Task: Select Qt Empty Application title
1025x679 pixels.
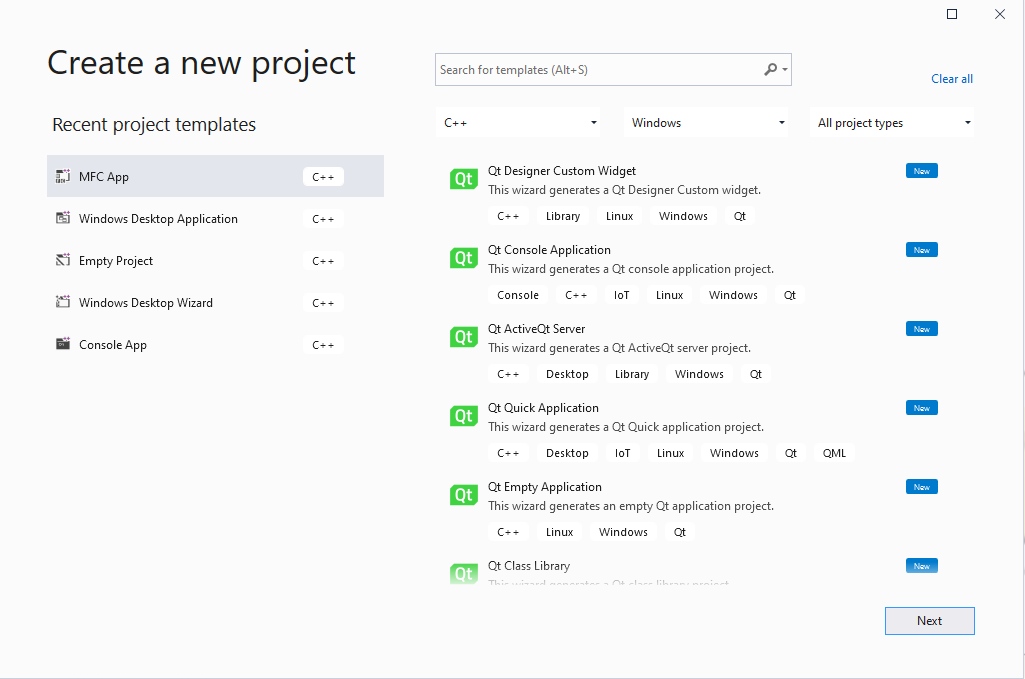Action: coord(545,487)
